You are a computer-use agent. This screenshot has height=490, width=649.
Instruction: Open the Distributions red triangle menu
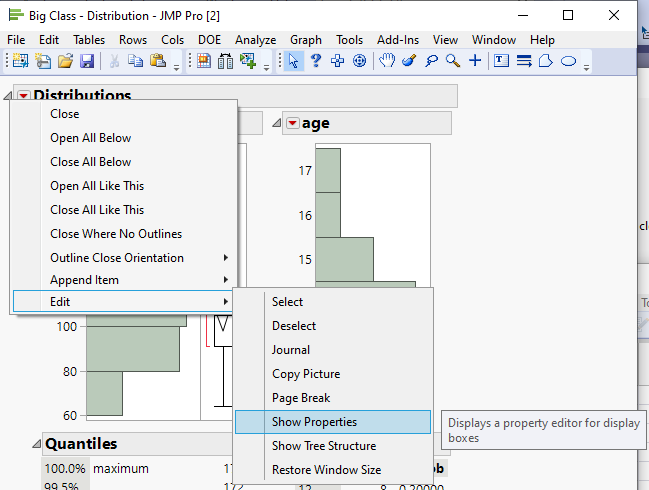[x=23, y=96]
